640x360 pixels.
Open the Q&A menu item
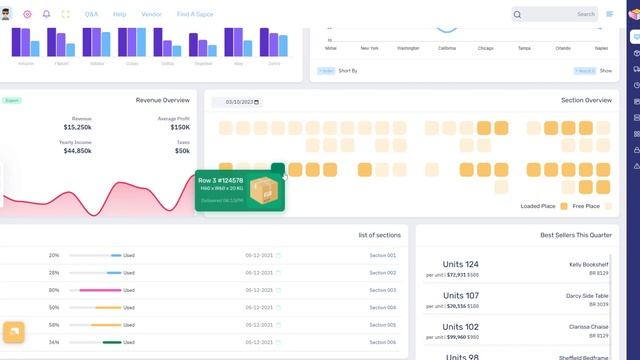click(91, 14)
